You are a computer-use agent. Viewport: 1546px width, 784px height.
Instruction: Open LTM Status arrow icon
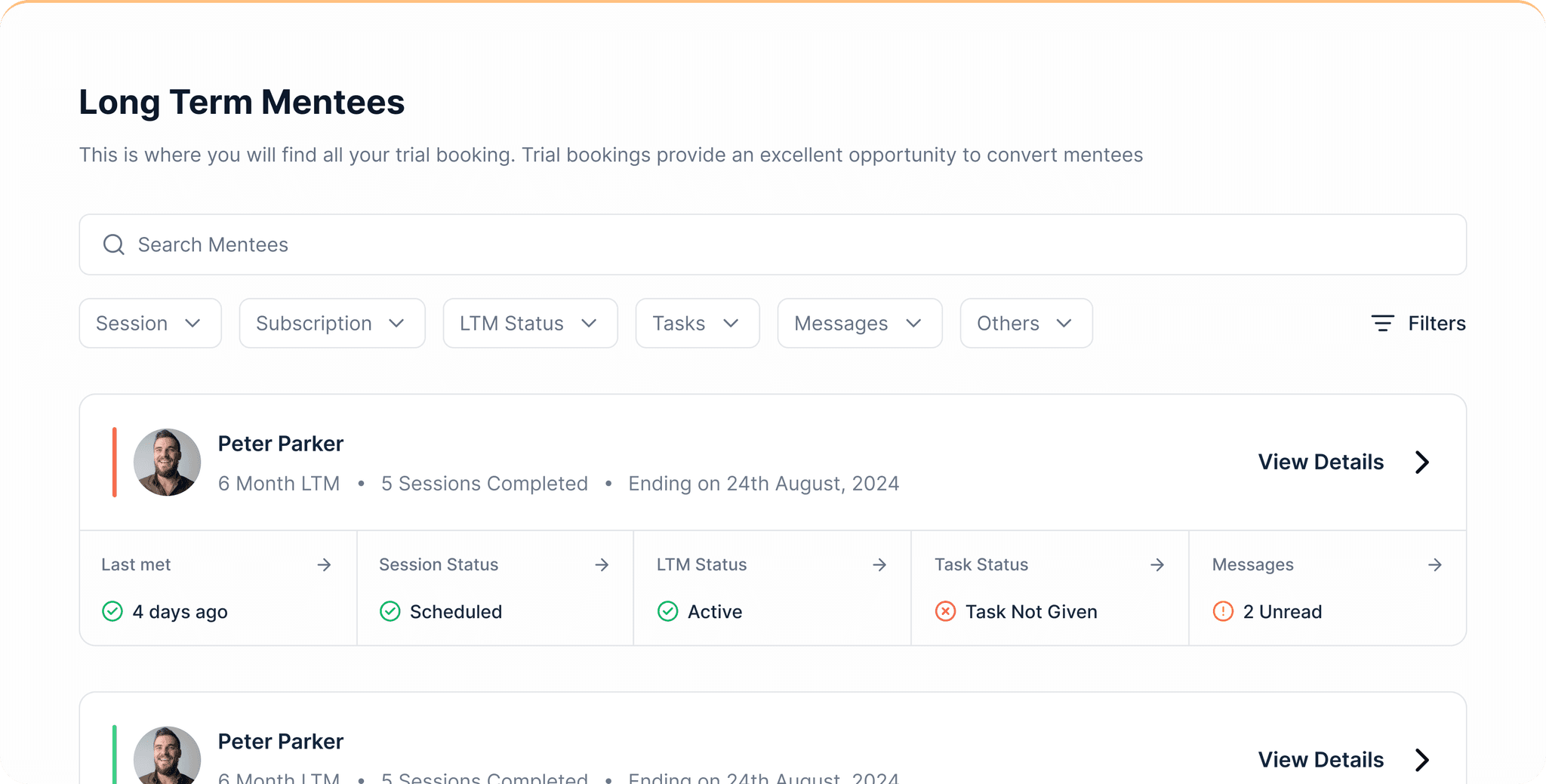coord(879,564)
